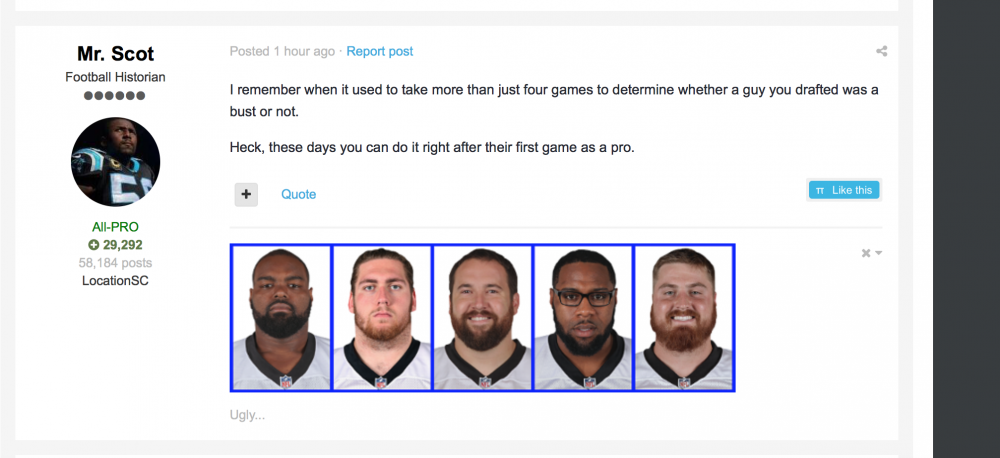Click the rank dots under Football Historian
Image resolution: width=1000 pixels, height=458 pixels.
[115, 96]
